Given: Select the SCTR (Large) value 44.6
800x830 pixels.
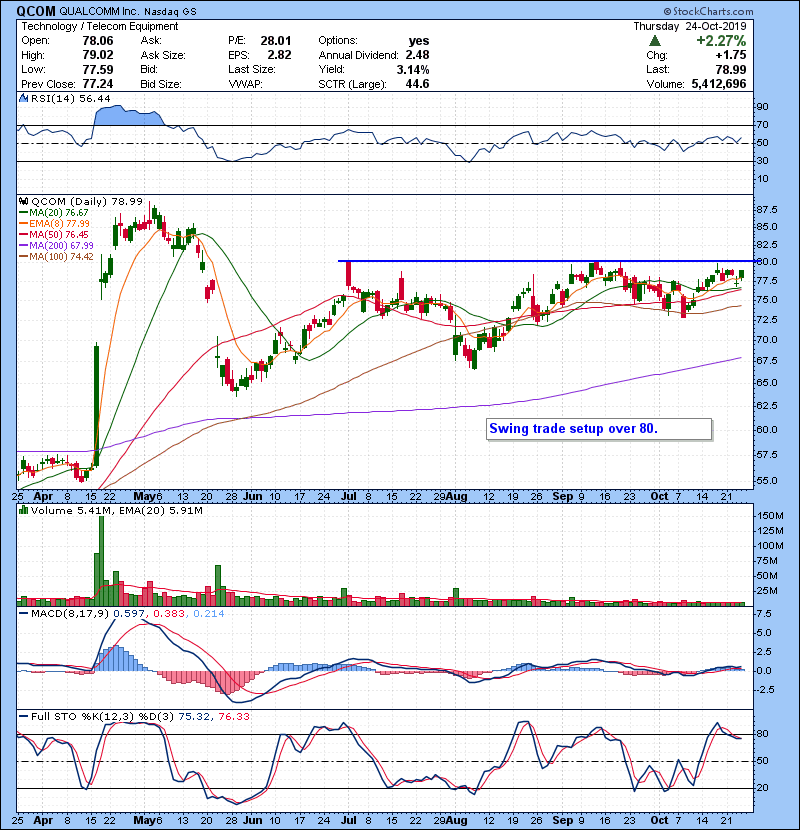Looking at the screenshot, I should [417, 84].
